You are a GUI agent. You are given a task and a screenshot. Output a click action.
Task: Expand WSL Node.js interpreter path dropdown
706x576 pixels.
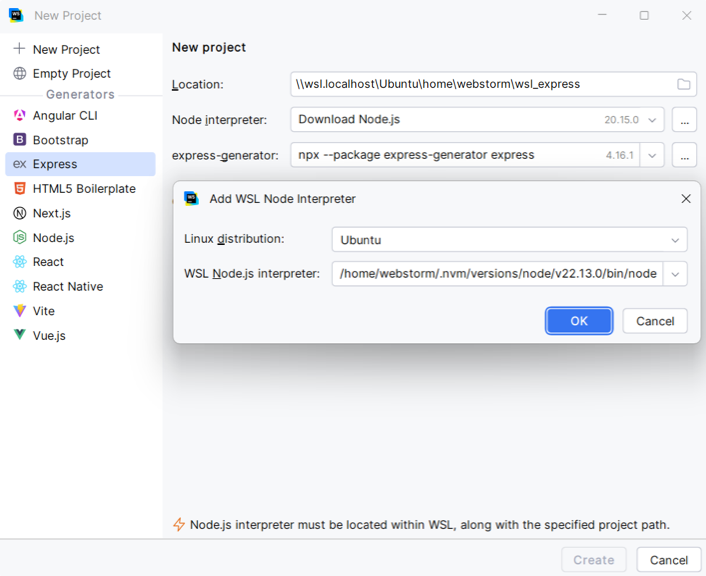pos(675,274)
